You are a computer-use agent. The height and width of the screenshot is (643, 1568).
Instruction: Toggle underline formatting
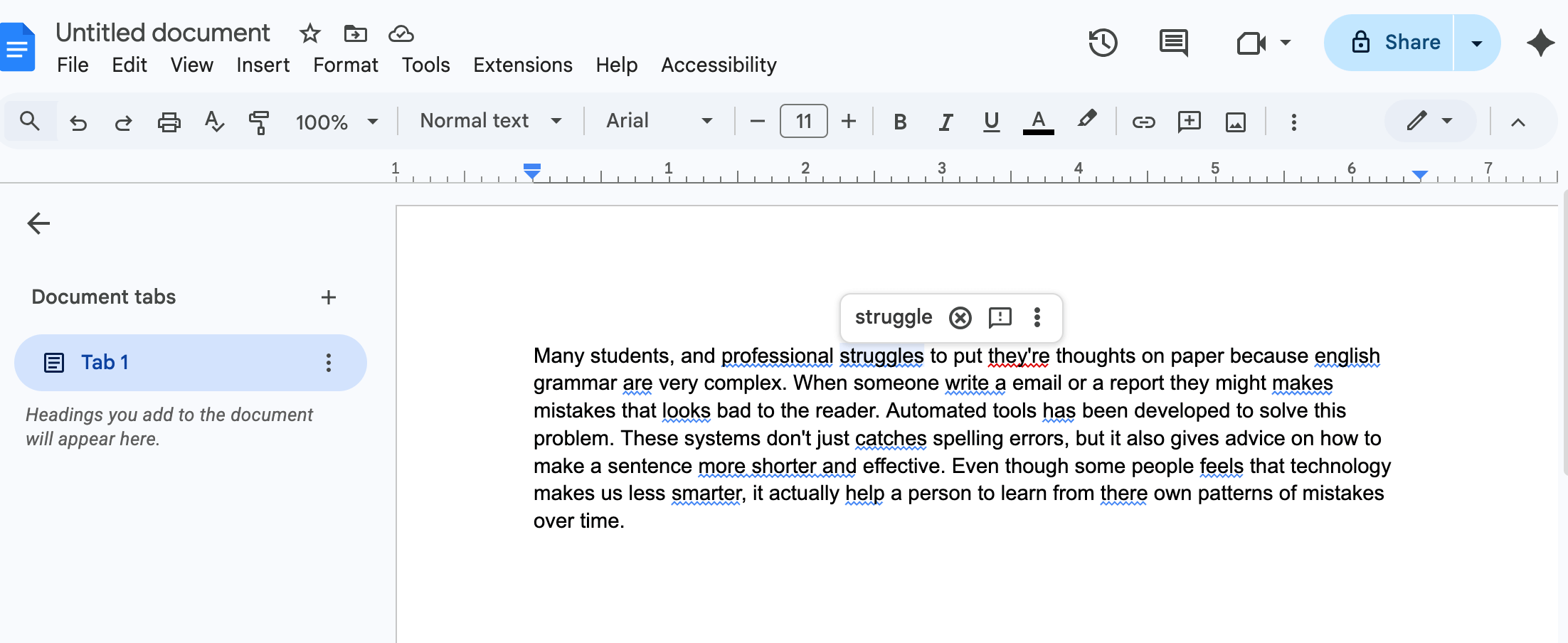[991, 122]
